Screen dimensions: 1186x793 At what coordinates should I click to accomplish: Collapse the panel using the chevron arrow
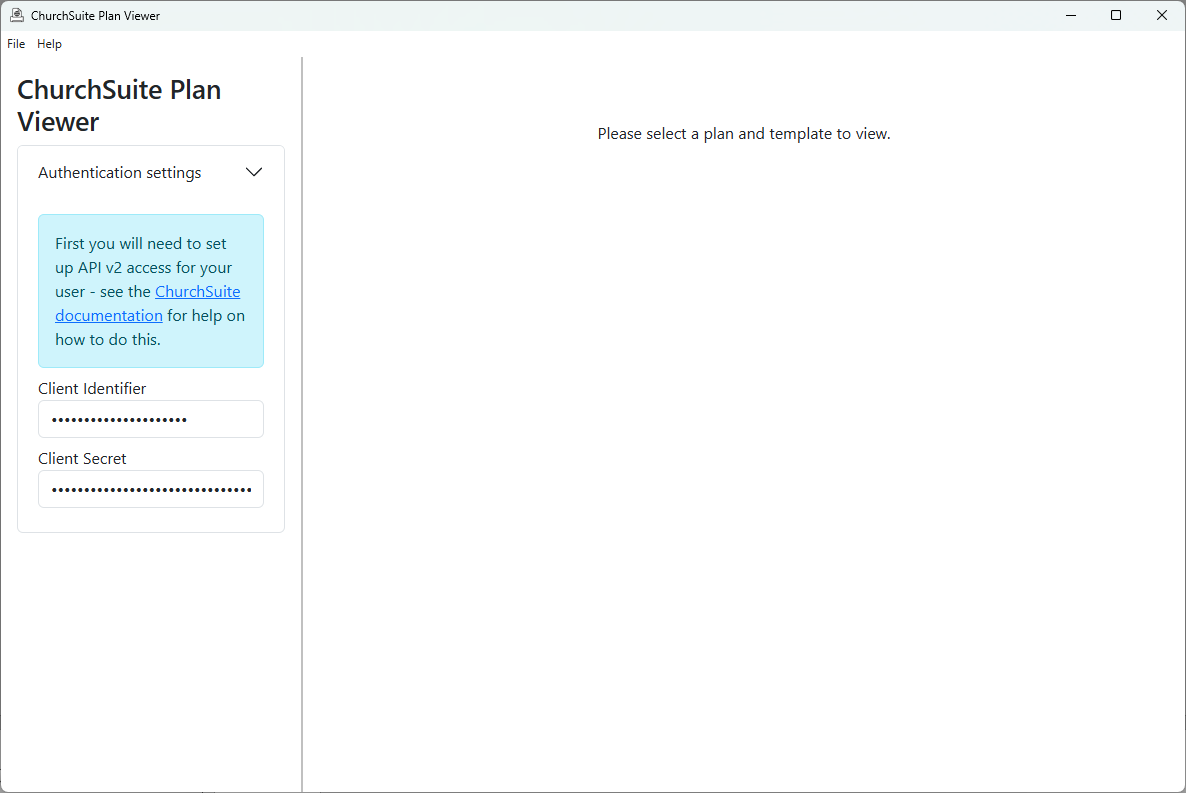point(254,172)
